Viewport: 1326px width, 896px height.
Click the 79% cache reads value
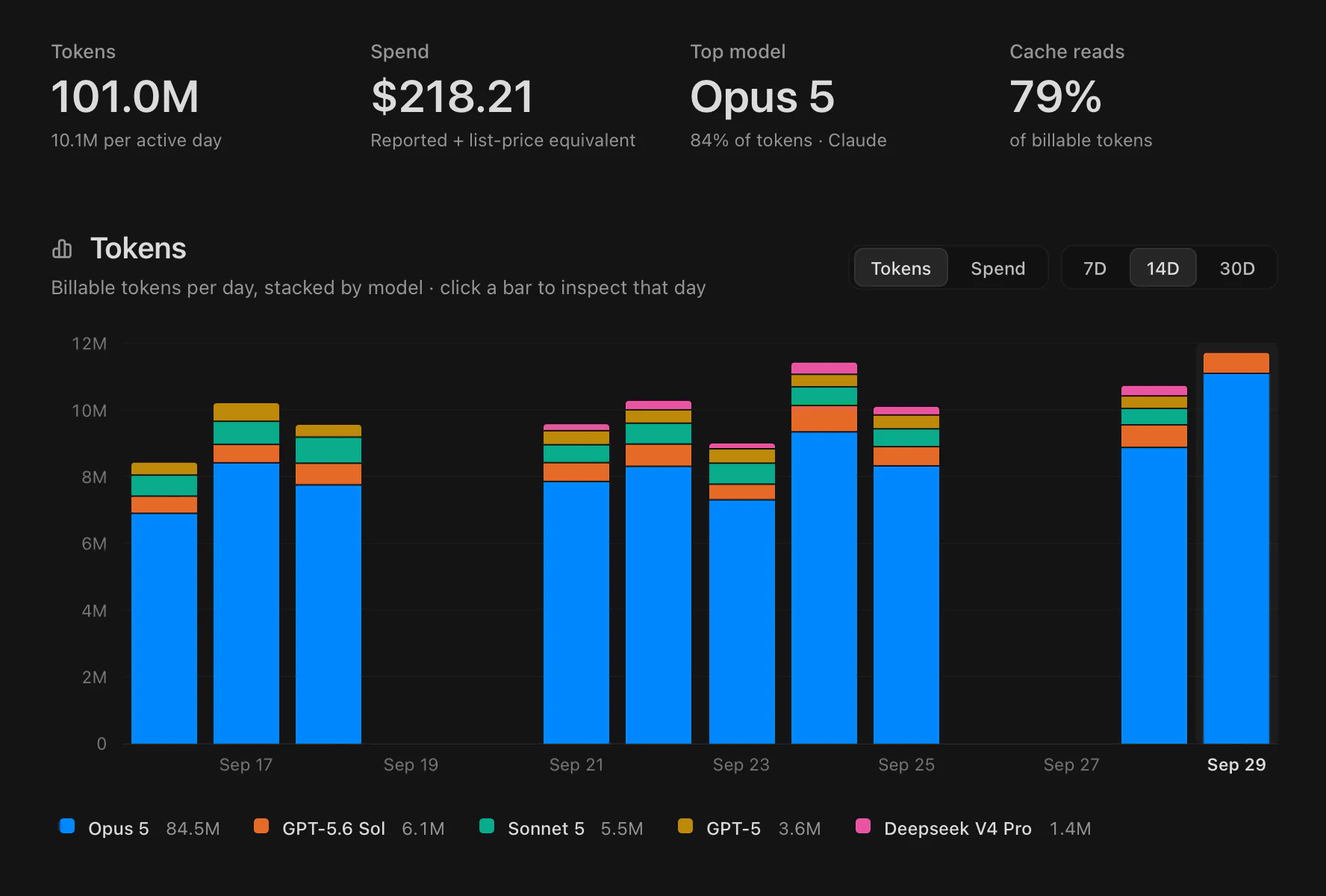(1055, 97)
